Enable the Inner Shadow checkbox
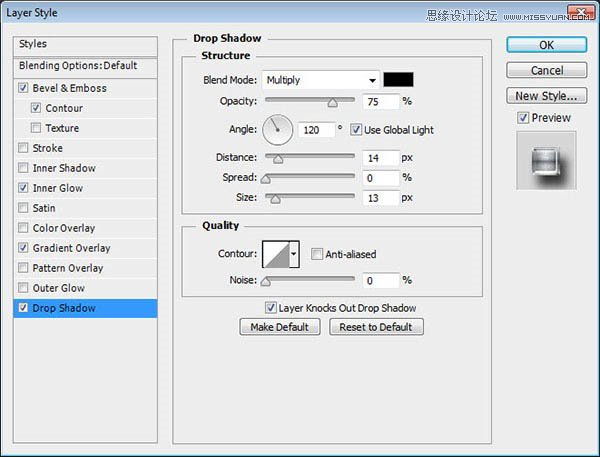Image resolution: width=600 pixels, height=457 pixels. [x=23, y=168]
